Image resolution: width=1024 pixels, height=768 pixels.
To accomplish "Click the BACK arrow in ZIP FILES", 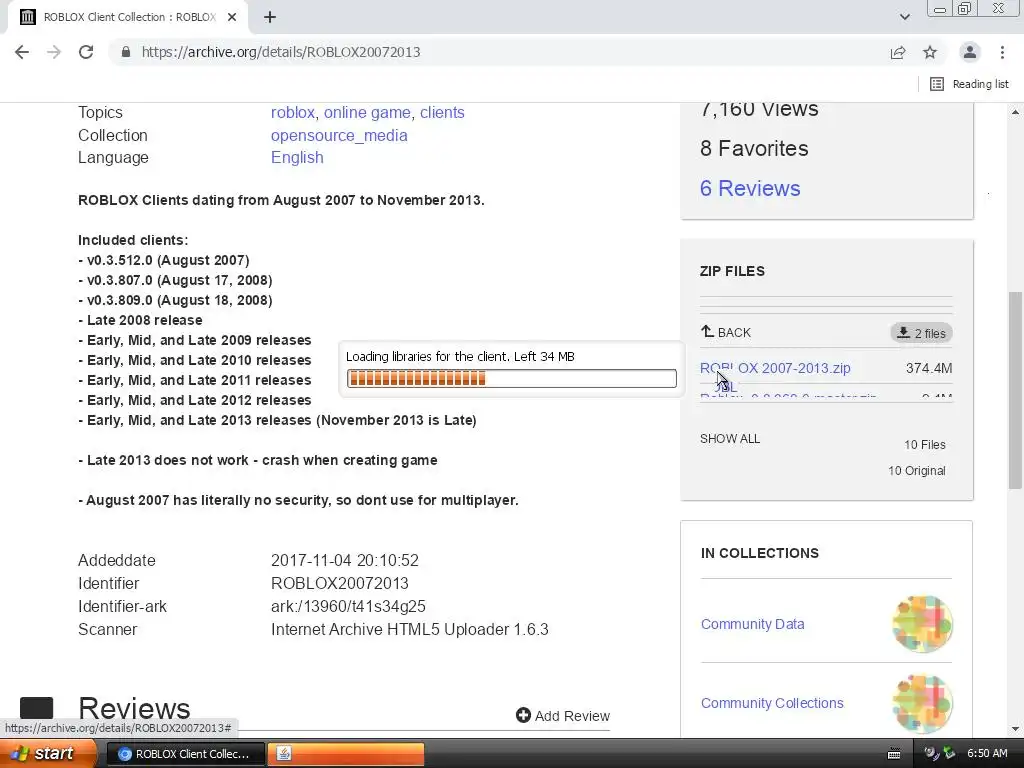I will 726,332.
